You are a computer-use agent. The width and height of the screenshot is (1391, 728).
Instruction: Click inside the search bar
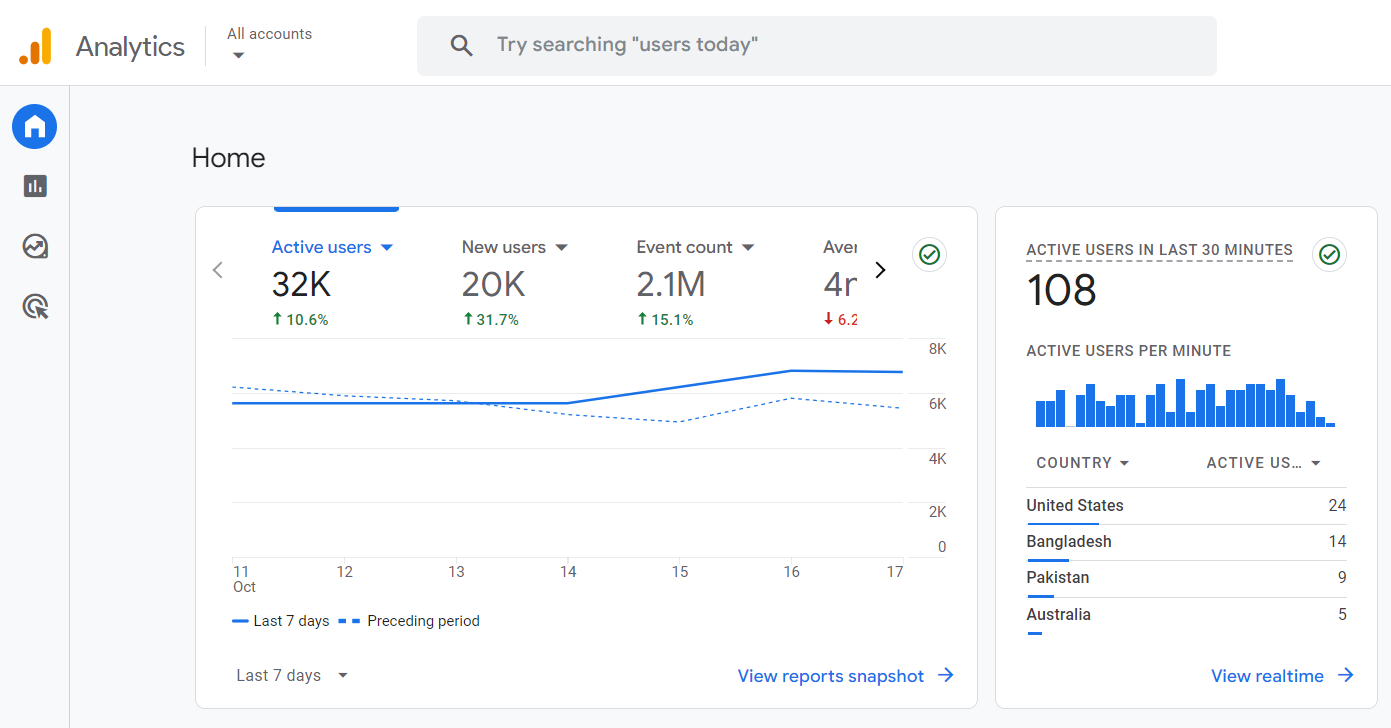(x=700, y=45)
